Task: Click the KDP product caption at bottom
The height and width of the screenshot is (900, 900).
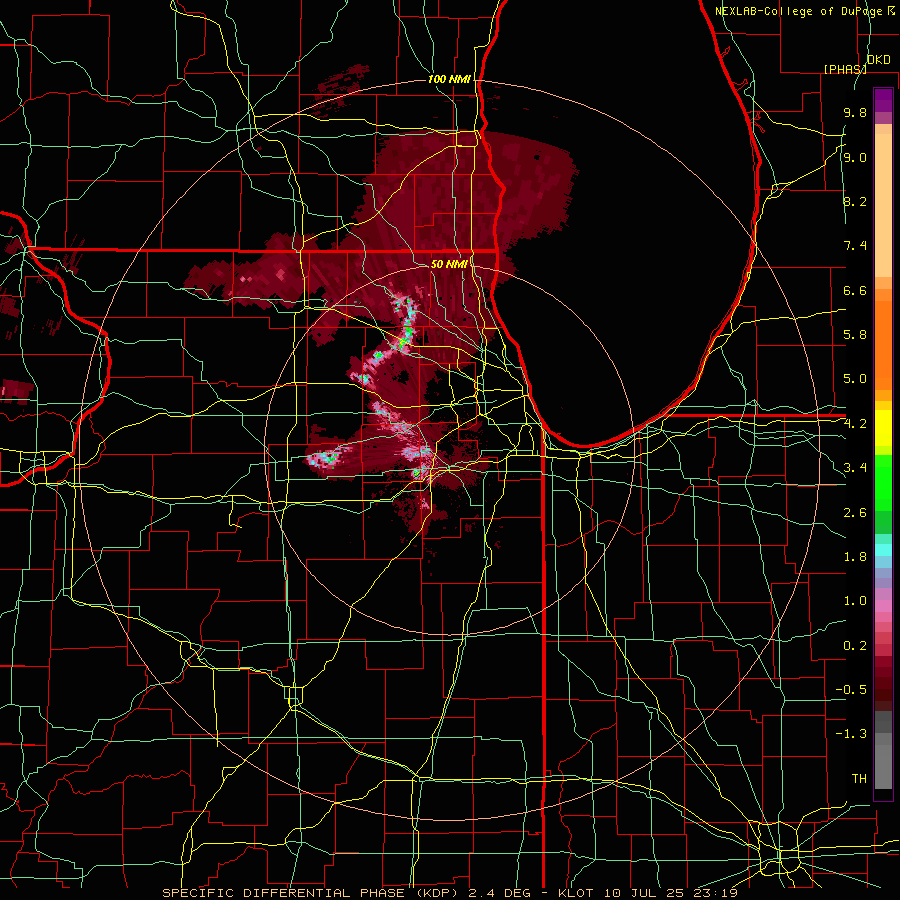Action: (x=449, y=893)
